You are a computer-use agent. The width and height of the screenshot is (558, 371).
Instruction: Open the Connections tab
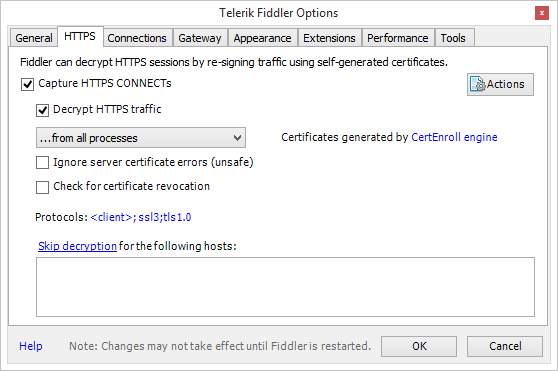(137, 38)
